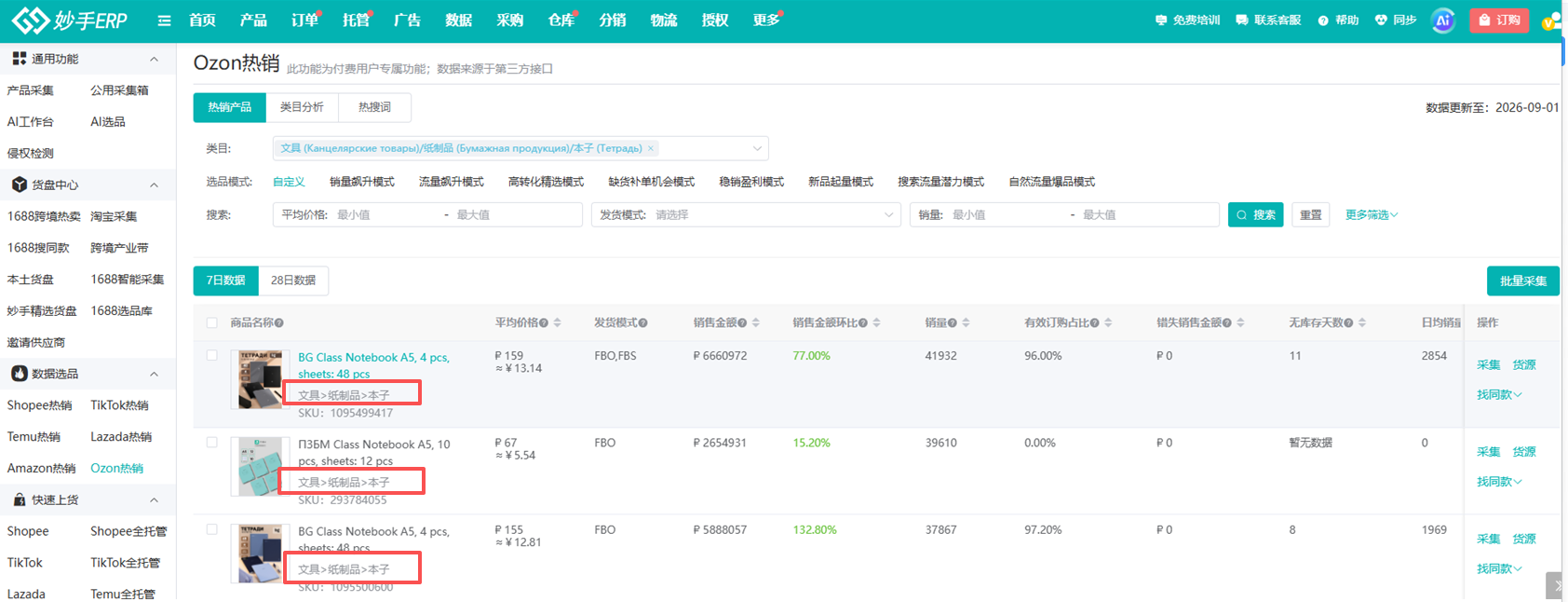The image size is (1568, 602).
Task: Click help icon next to 无库存天数
Action: tap(1348, 322)
